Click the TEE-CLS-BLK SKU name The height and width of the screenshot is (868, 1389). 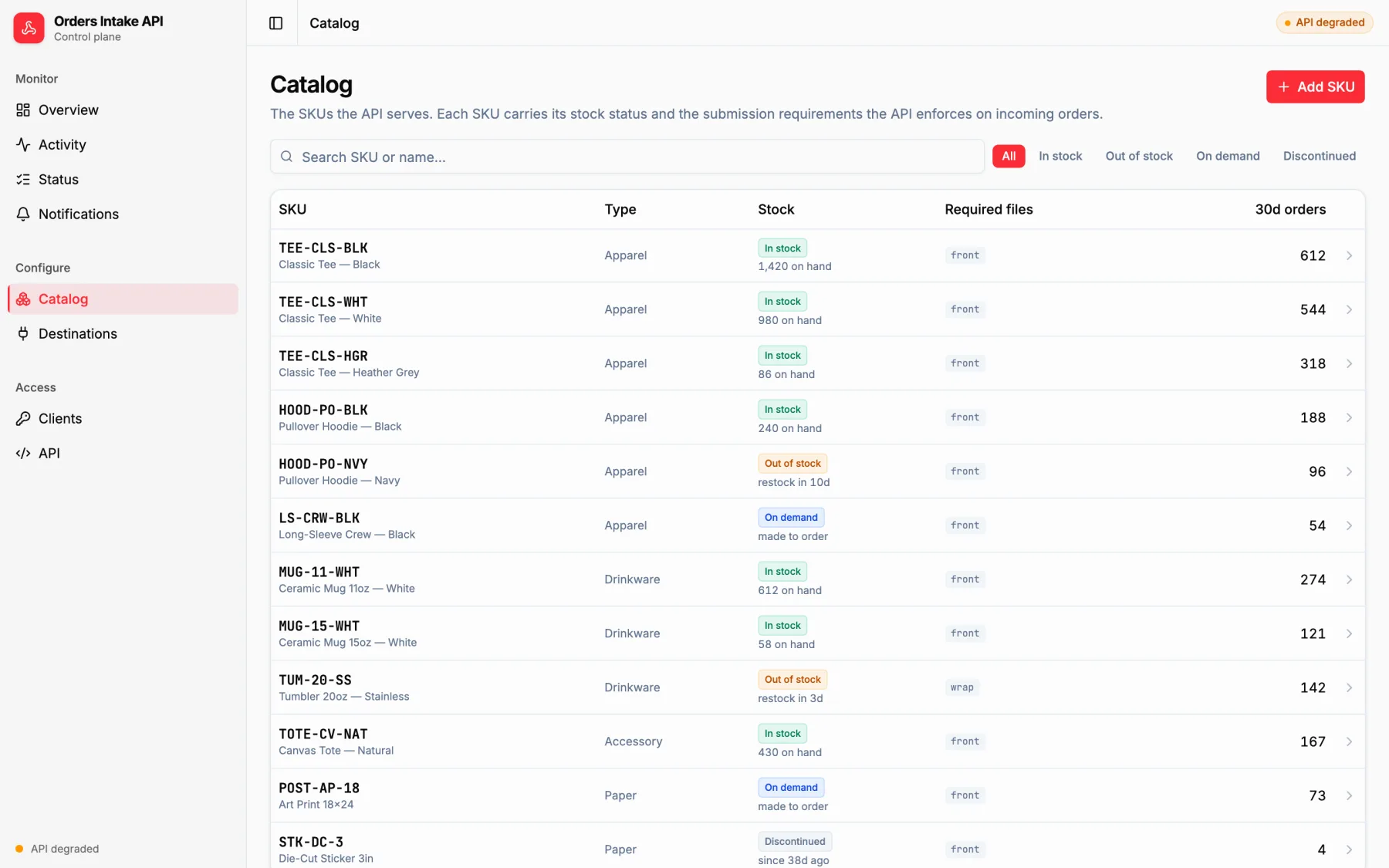(323, 248)
